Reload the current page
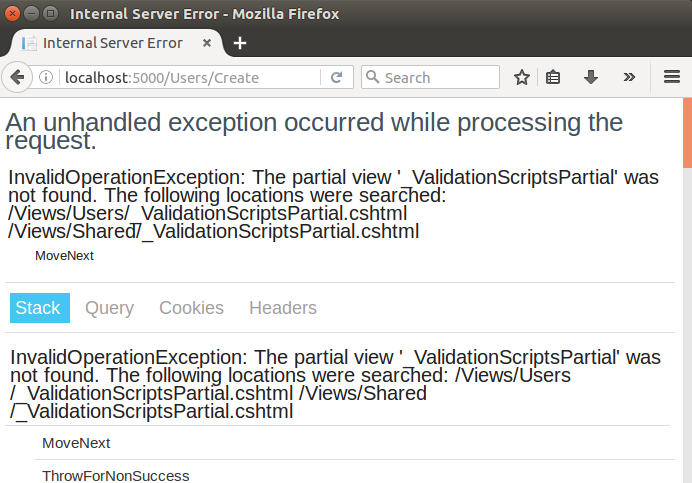The width and height of the screenshot is (692, 483). 337,77
